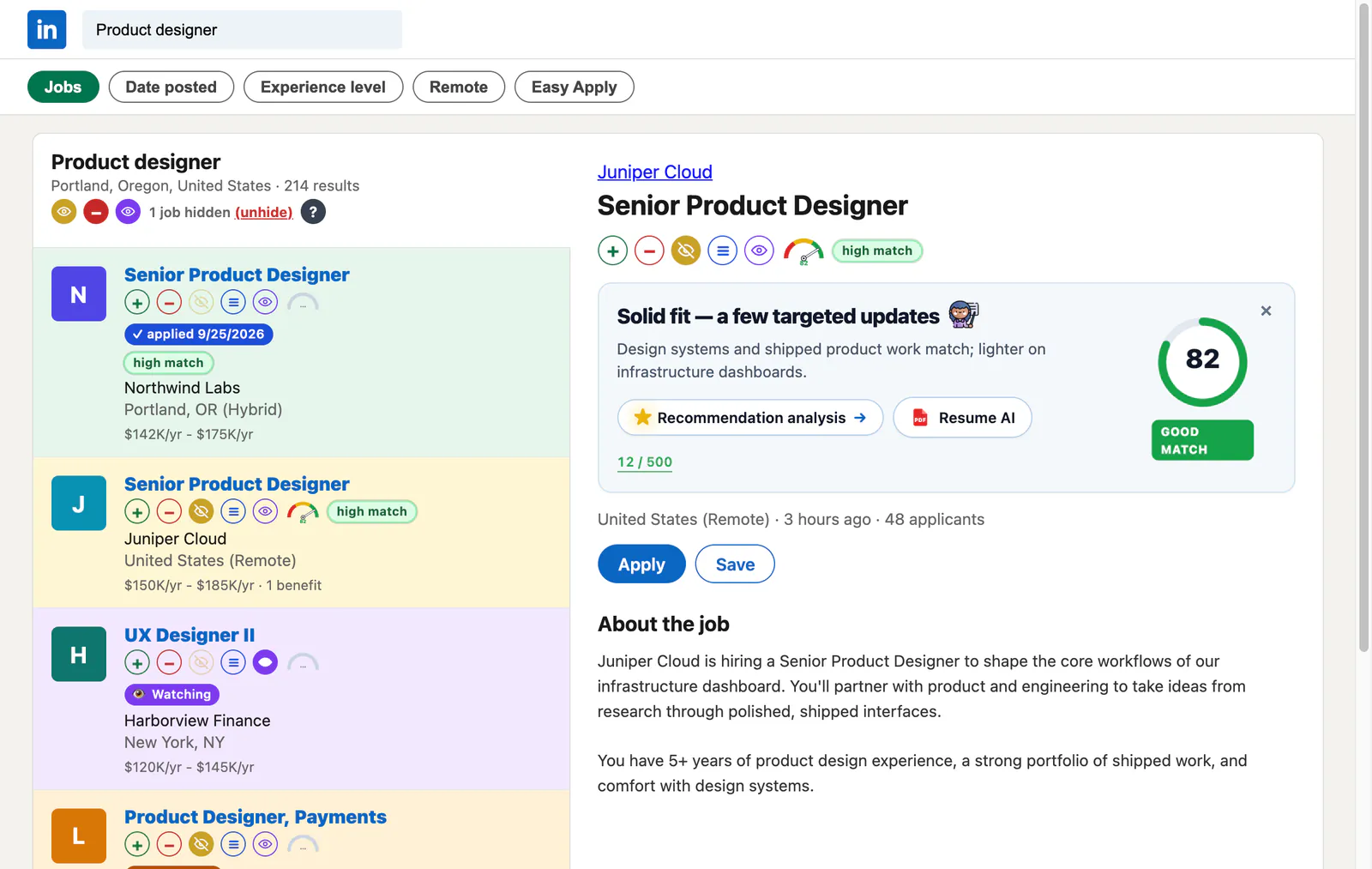Open the Remote filter
The image size is (1372, 869).
[459, 87]
